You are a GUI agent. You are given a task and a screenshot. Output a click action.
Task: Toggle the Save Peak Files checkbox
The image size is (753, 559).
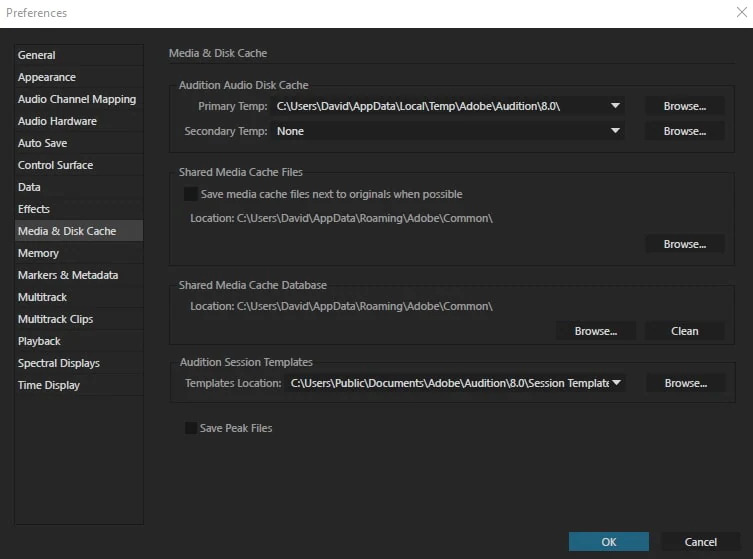tap(191, 428)
